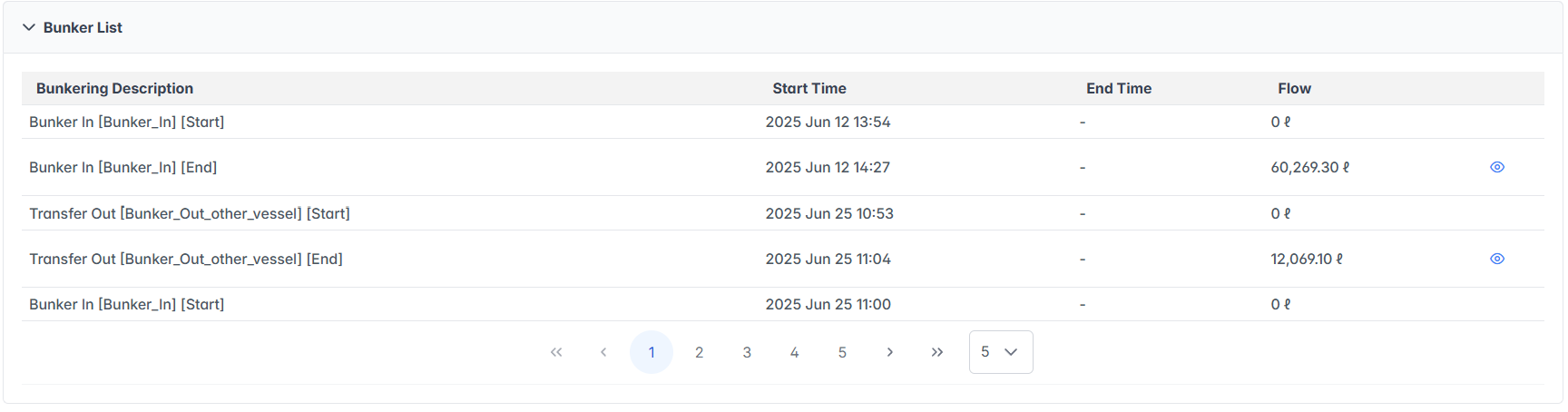The height and width of the screenshot is (412, 1568).
Task: Go to first page of bunker list
Action: (556, 352)
